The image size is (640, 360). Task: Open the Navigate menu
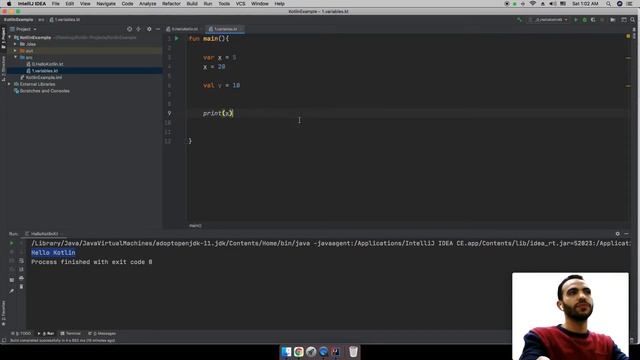pyautogui.click(x=106, y=4)
